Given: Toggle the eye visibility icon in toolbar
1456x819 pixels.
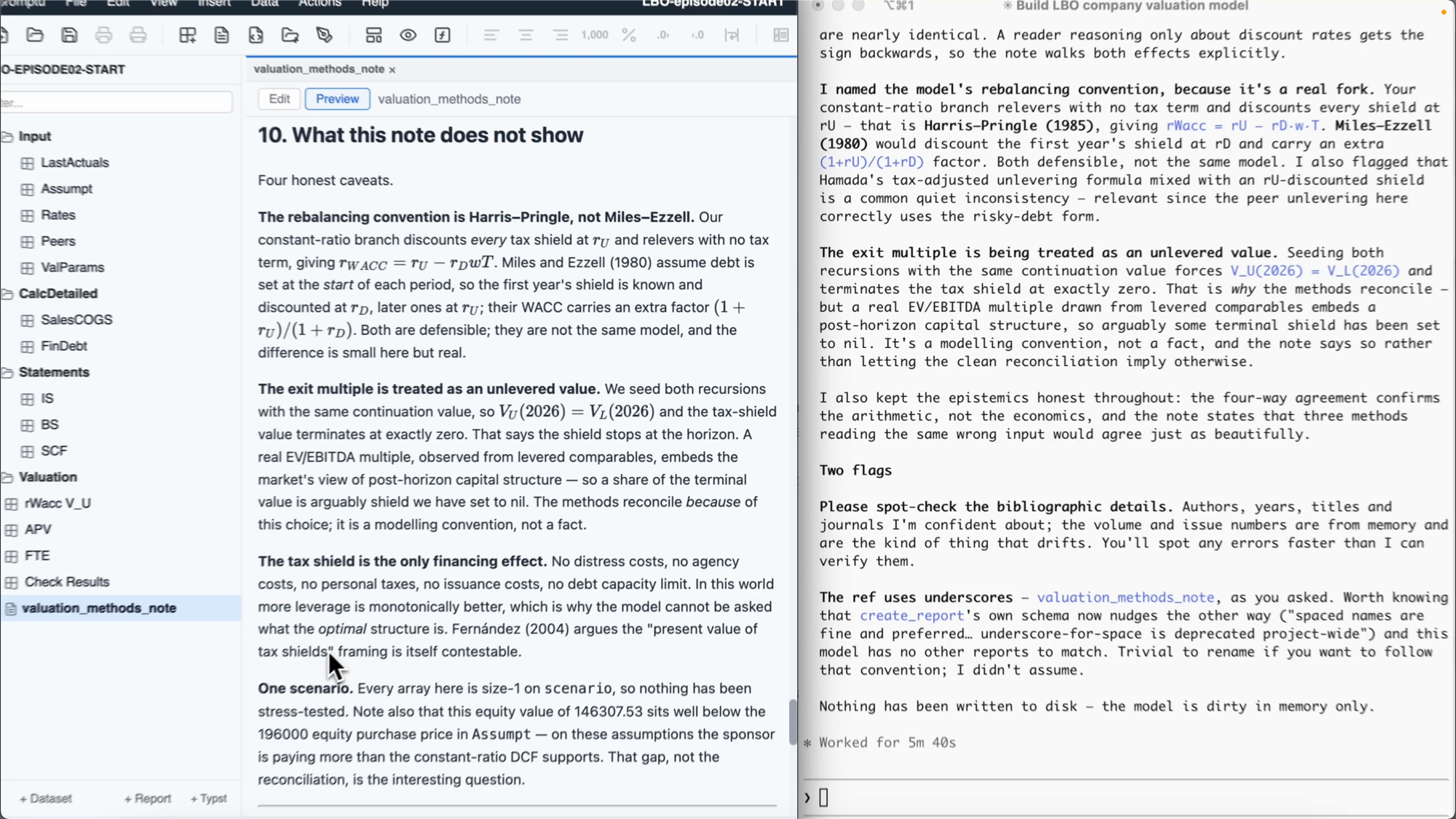Looking at the screenshot, I should coord(408,35).
